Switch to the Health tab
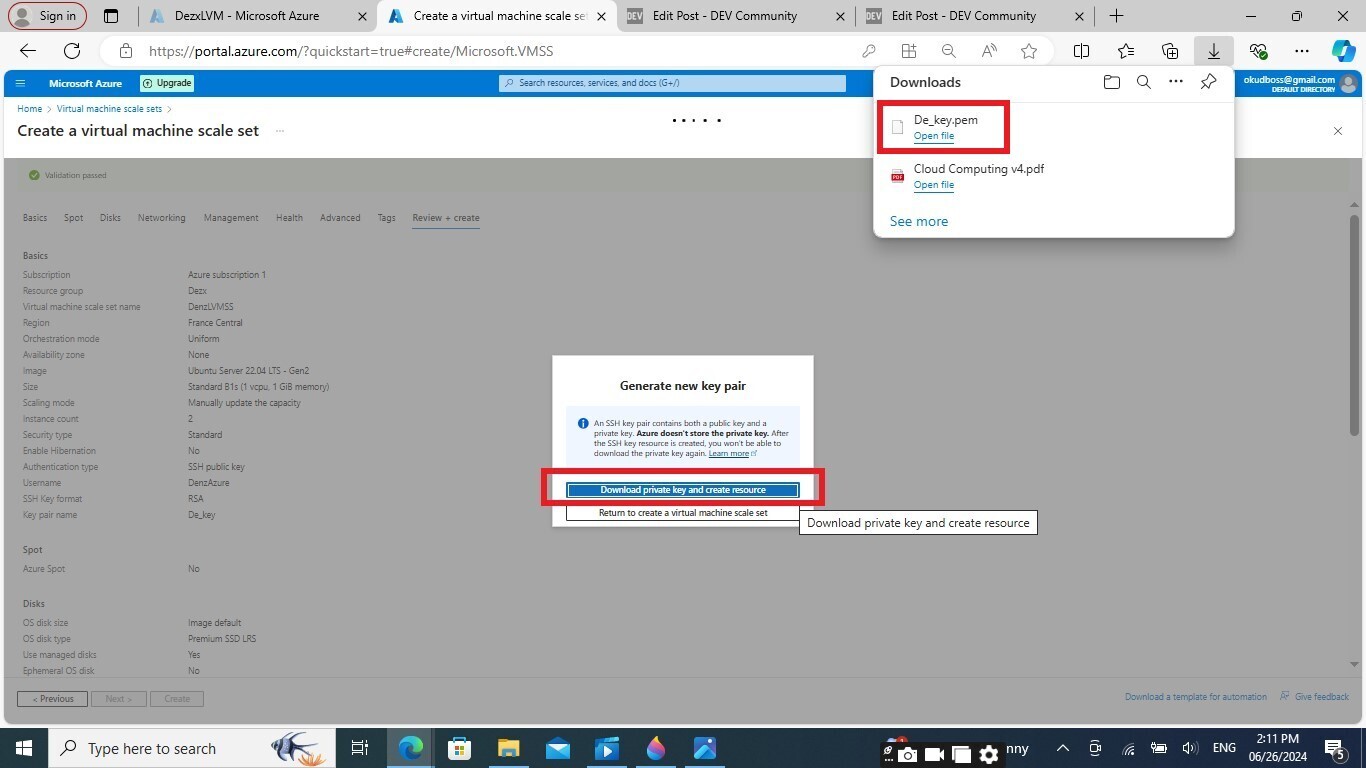The height and width of the screenshot is (768, 1366). pyautogui.click(x=289, y=218)
